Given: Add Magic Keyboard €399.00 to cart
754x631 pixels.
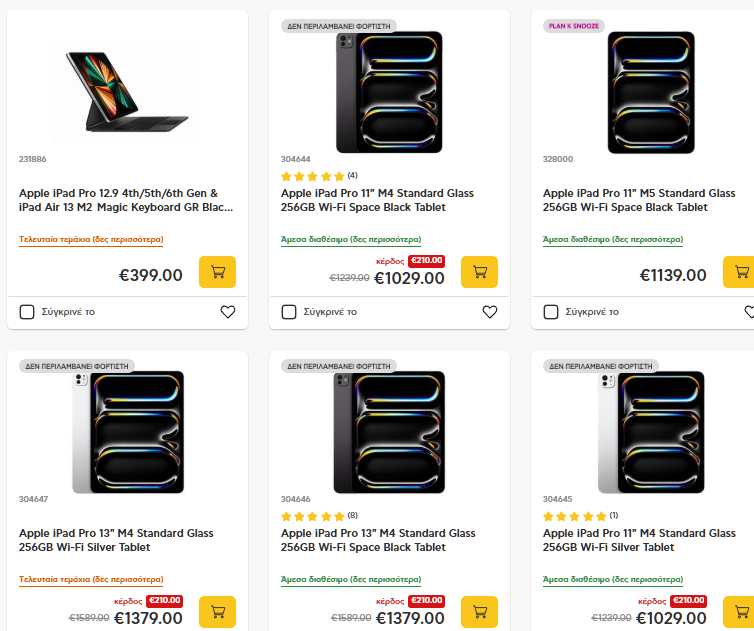Looking at the screenshot, I should [217, 272].
